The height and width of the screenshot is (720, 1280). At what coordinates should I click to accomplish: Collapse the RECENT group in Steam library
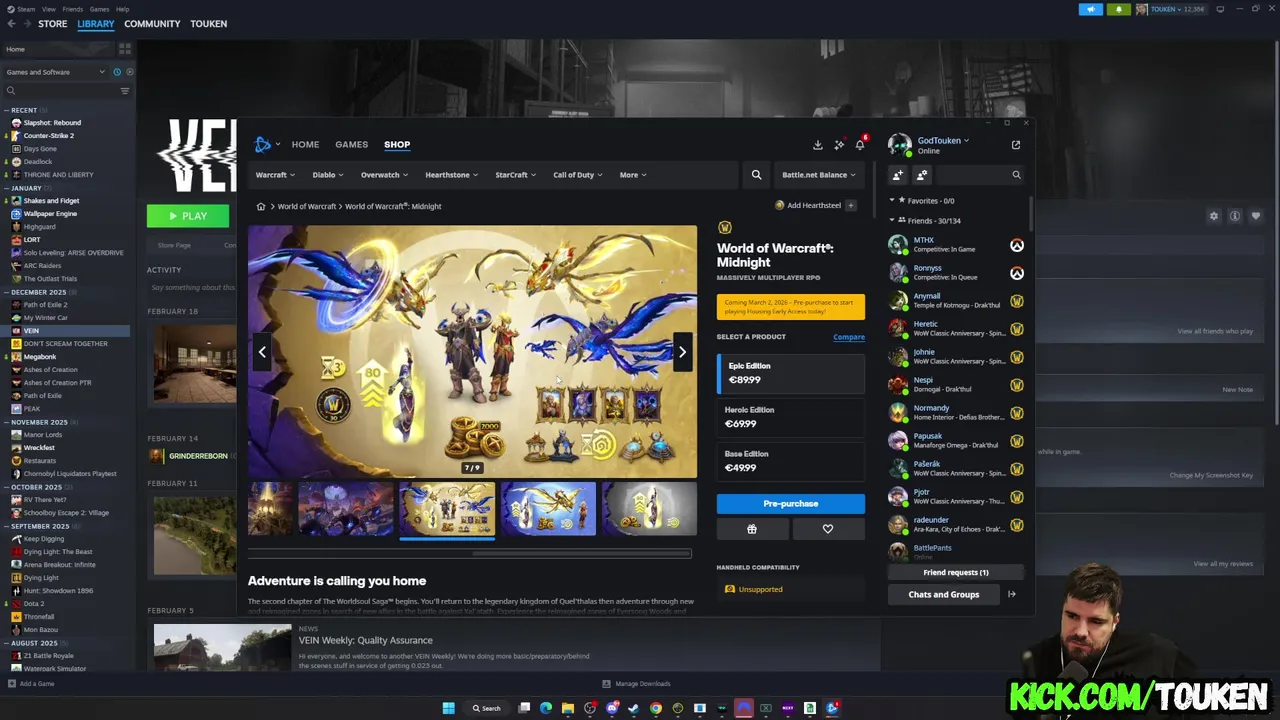click(x=7, y=110)
